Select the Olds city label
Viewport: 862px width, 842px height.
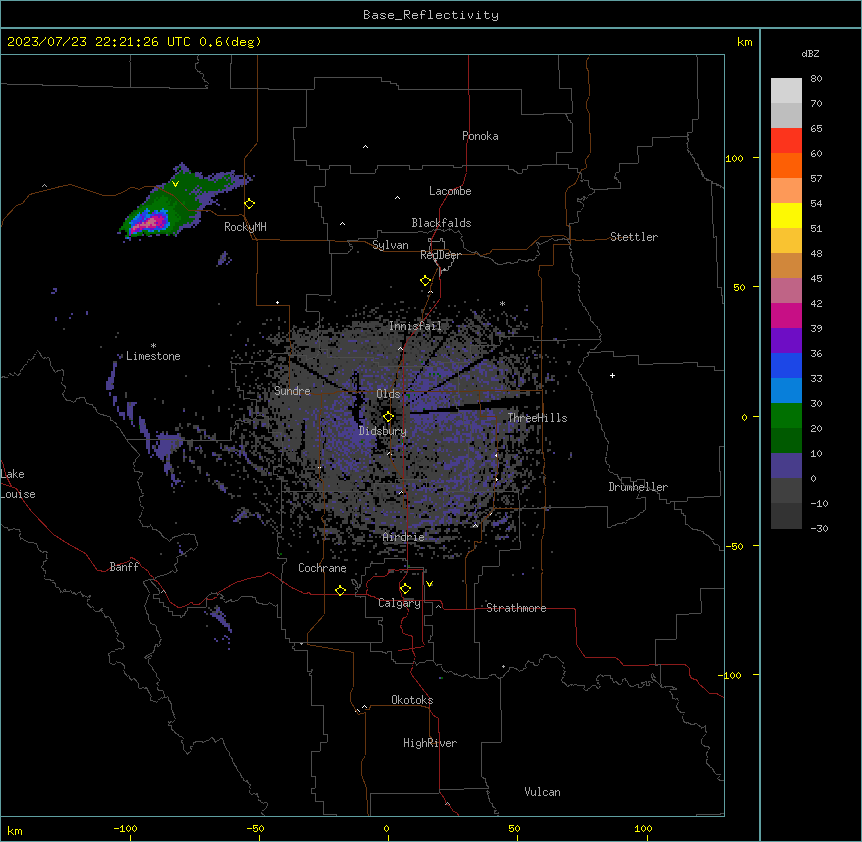388,394
